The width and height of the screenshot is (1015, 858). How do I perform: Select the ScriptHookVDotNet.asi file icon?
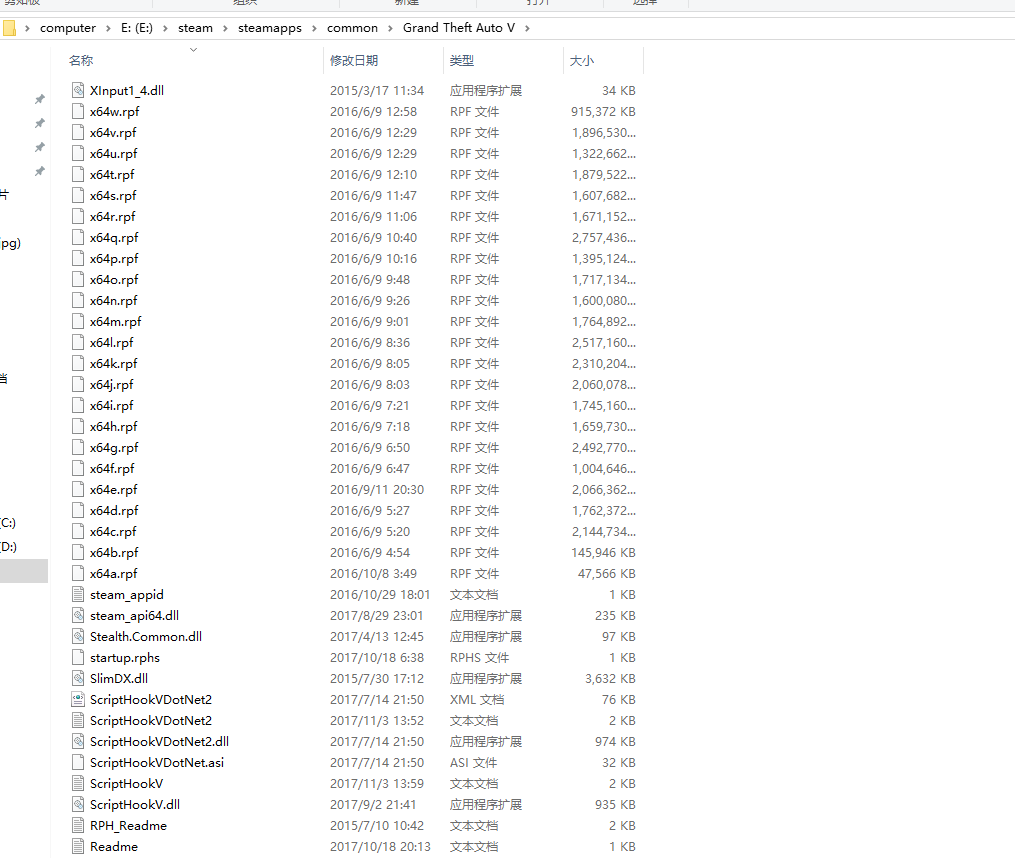(78, 762)
